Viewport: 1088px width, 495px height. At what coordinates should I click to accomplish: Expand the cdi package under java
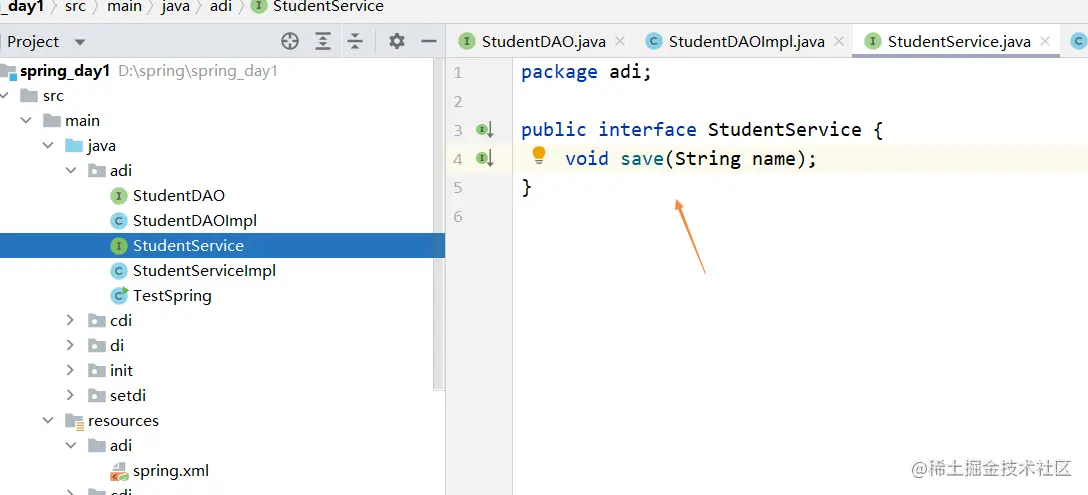point(71,321)
